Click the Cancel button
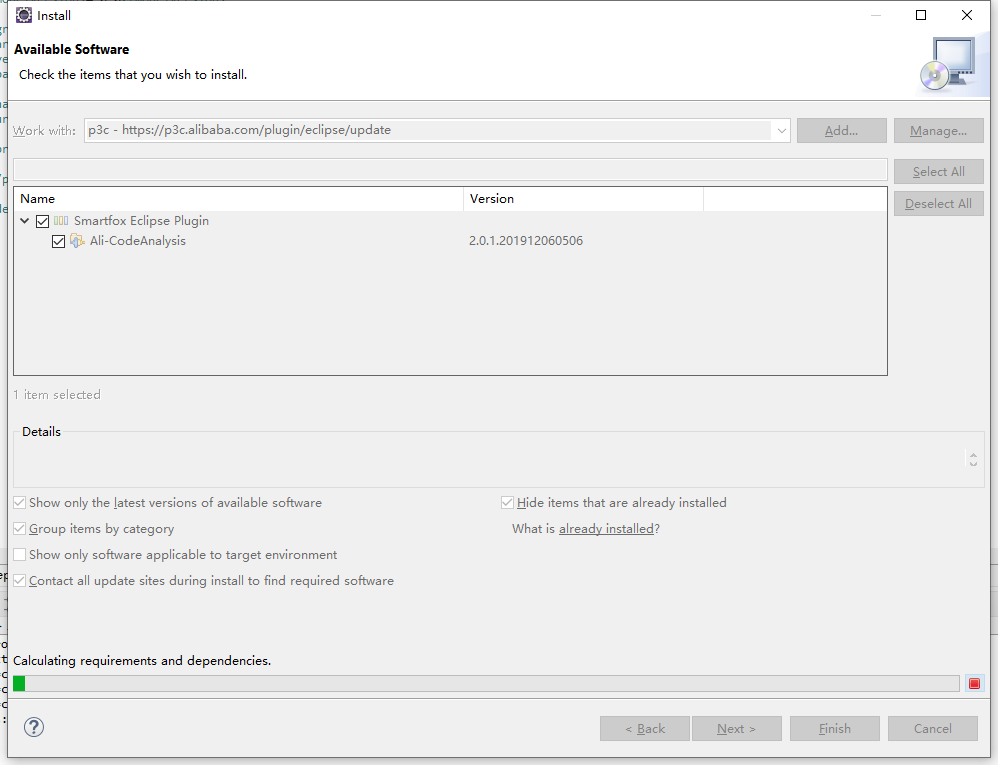This screenshot has height=765, width=998. click(932, 729)
